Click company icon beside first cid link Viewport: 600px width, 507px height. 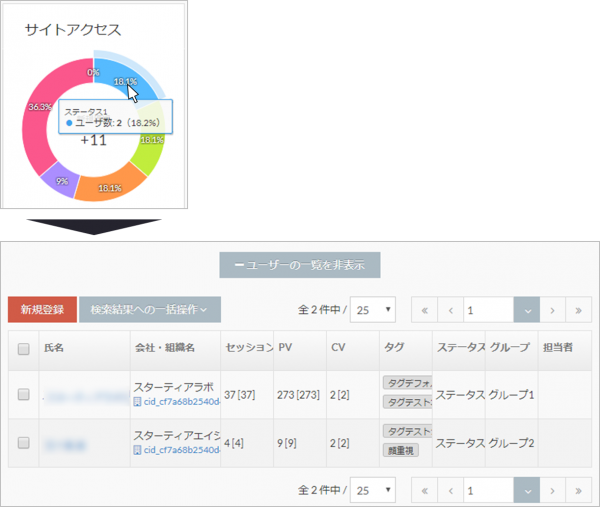[x=137, y=402]
